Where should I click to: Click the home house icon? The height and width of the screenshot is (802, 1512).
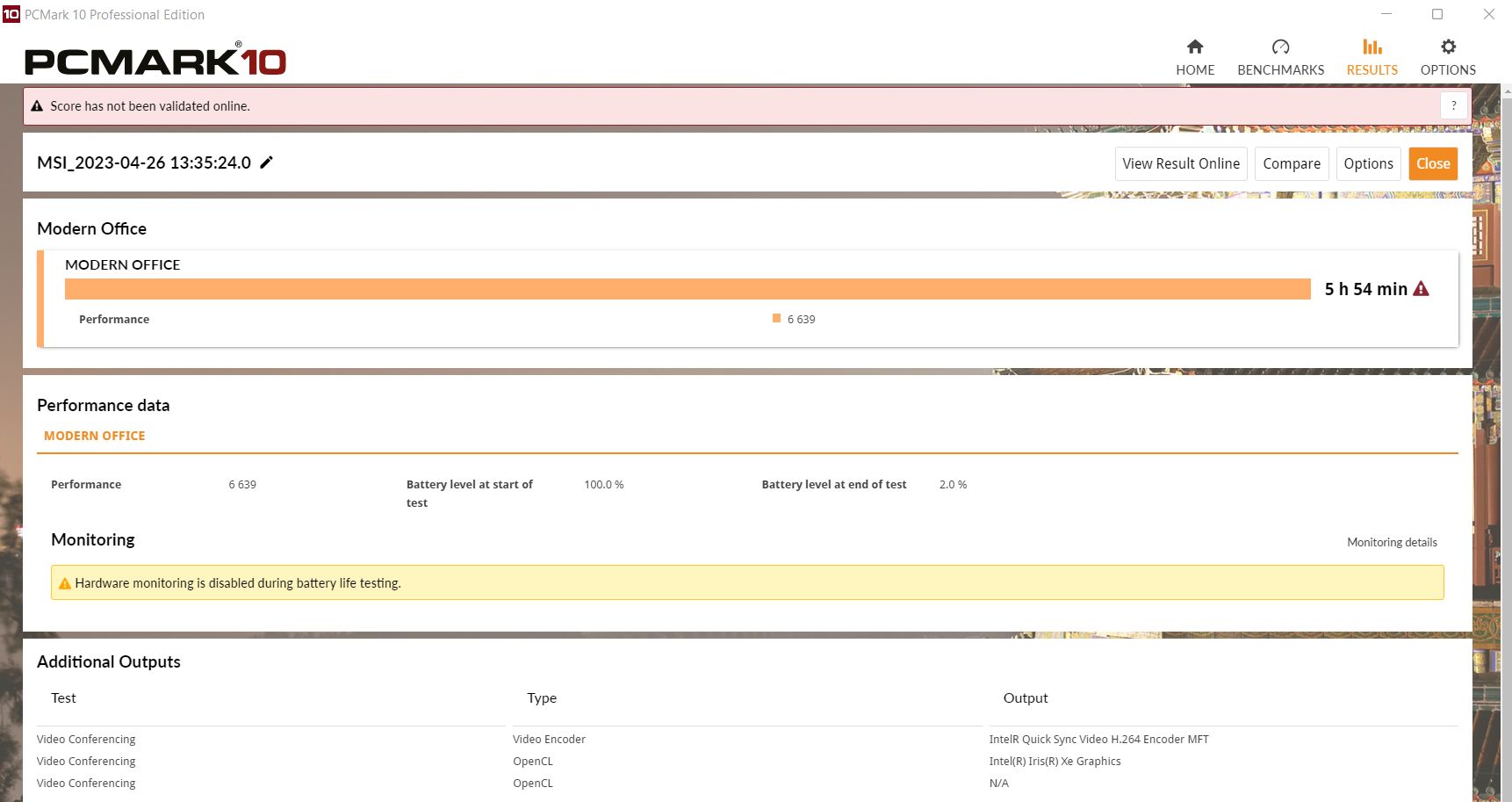coord(1195,47)
